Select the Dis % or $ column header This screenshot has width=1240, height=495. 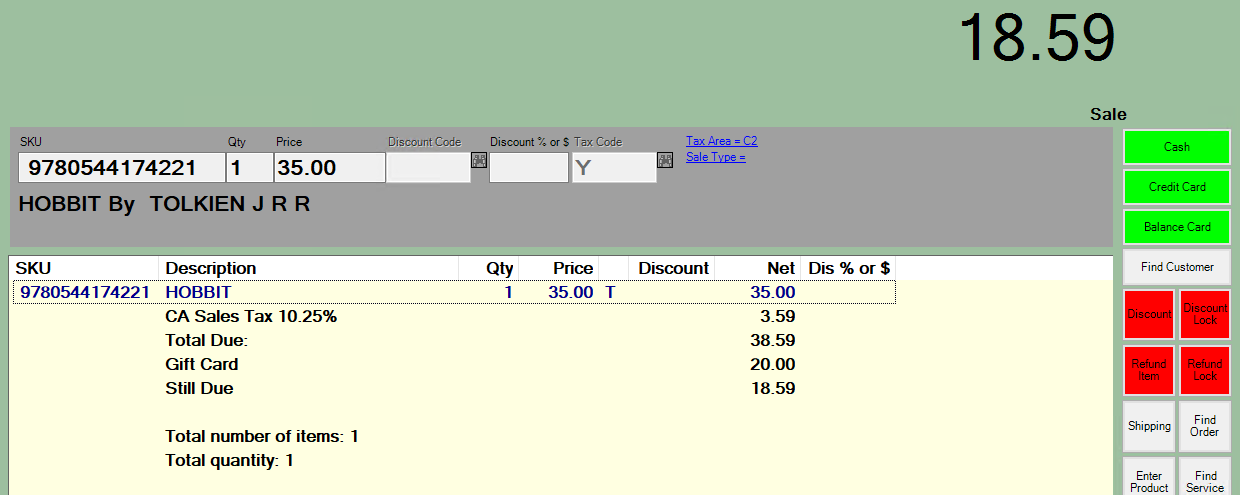(849, 268)
